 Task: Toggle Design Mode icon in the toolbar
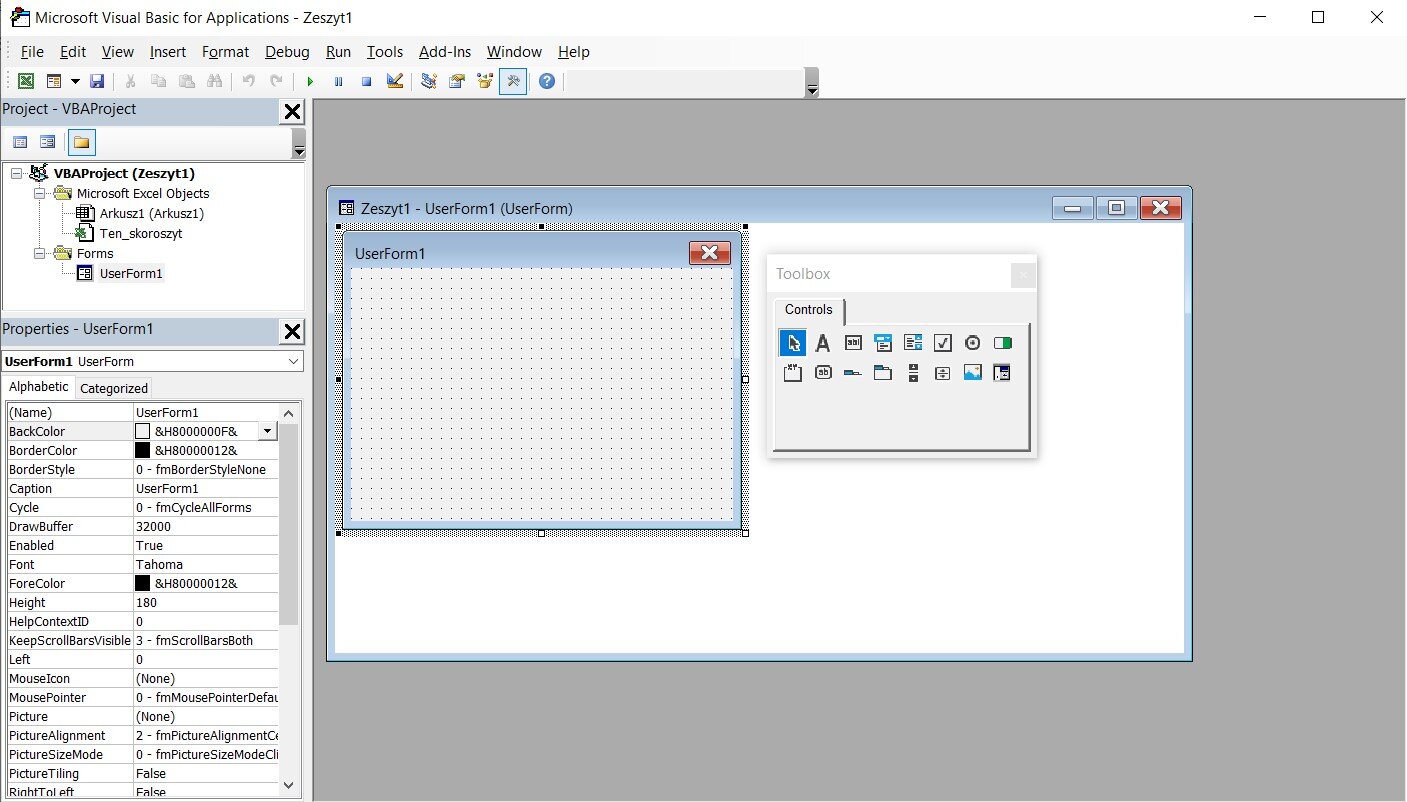tap(394, 81)
